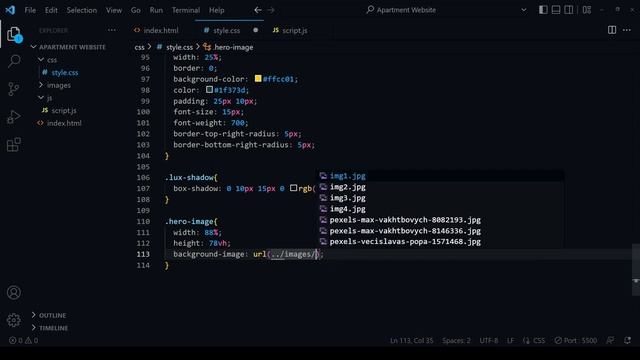Click the unsaved dot on style.css tab
Image resolution: width=640 pixels, height=360 pixels.
(256, 30)
